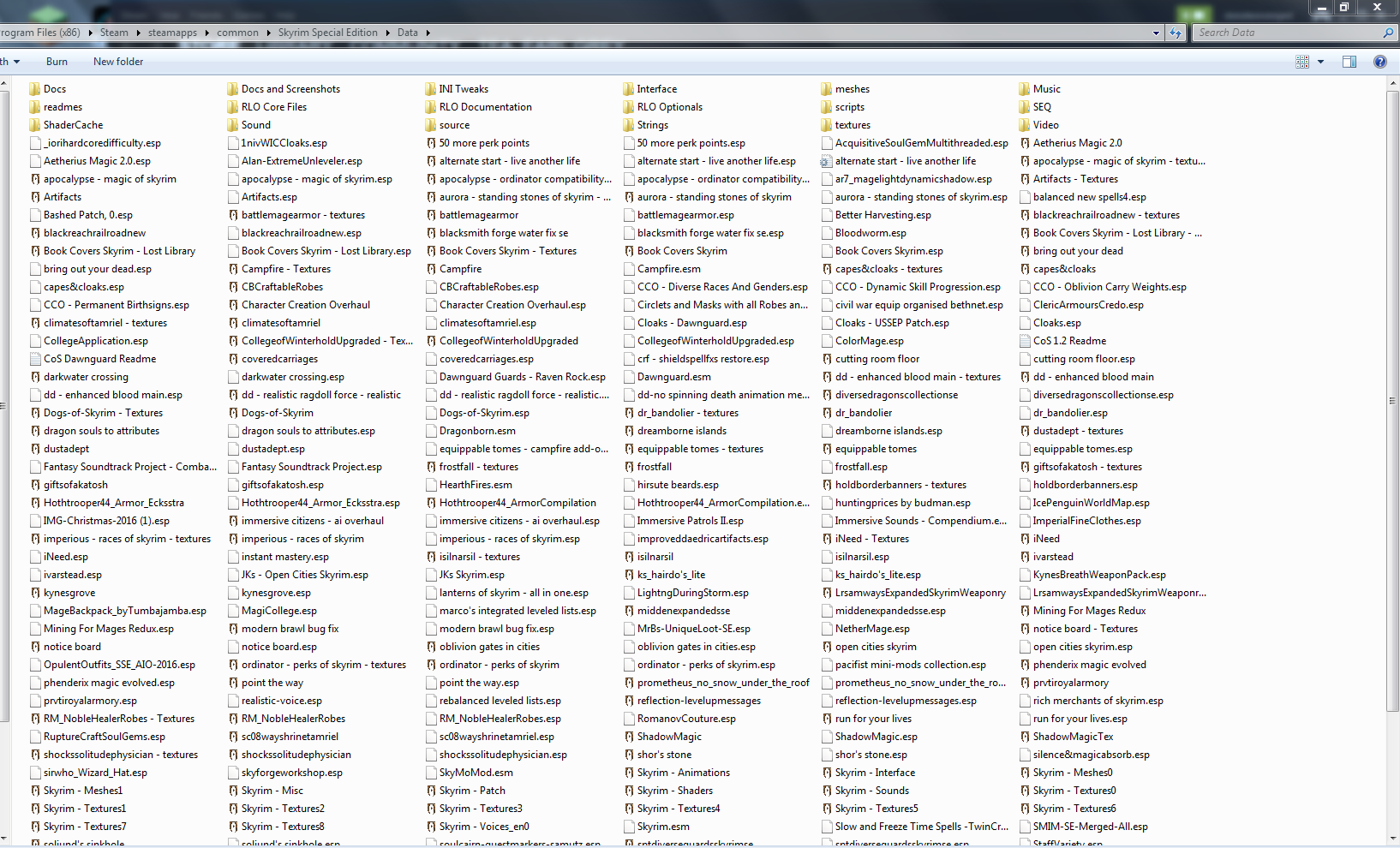Click the document icon of CoS 1.2 Readme

(x=1025, y=341)
